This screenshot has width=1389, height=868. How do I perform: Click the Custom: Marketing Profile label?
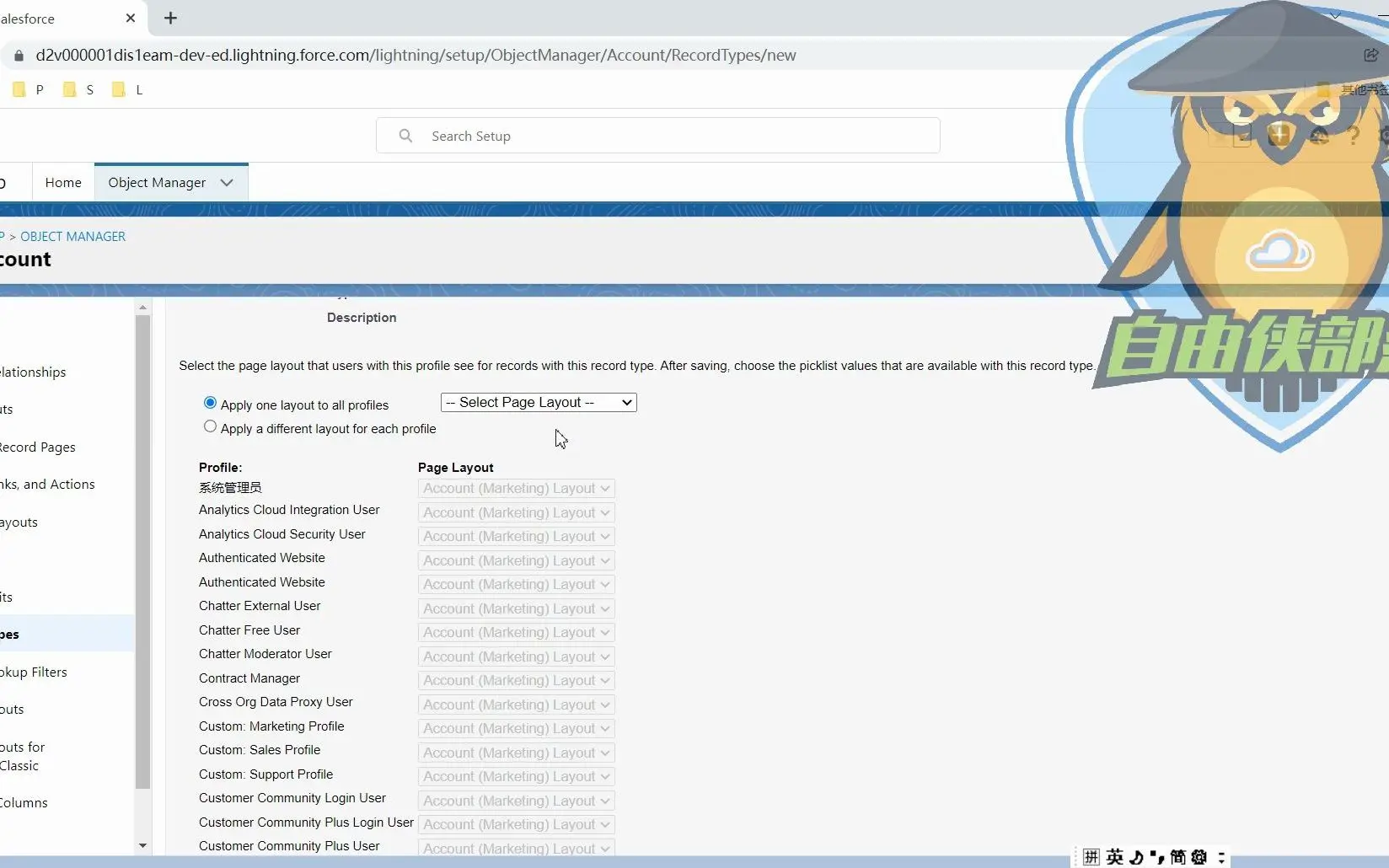(x=271, y=726)
